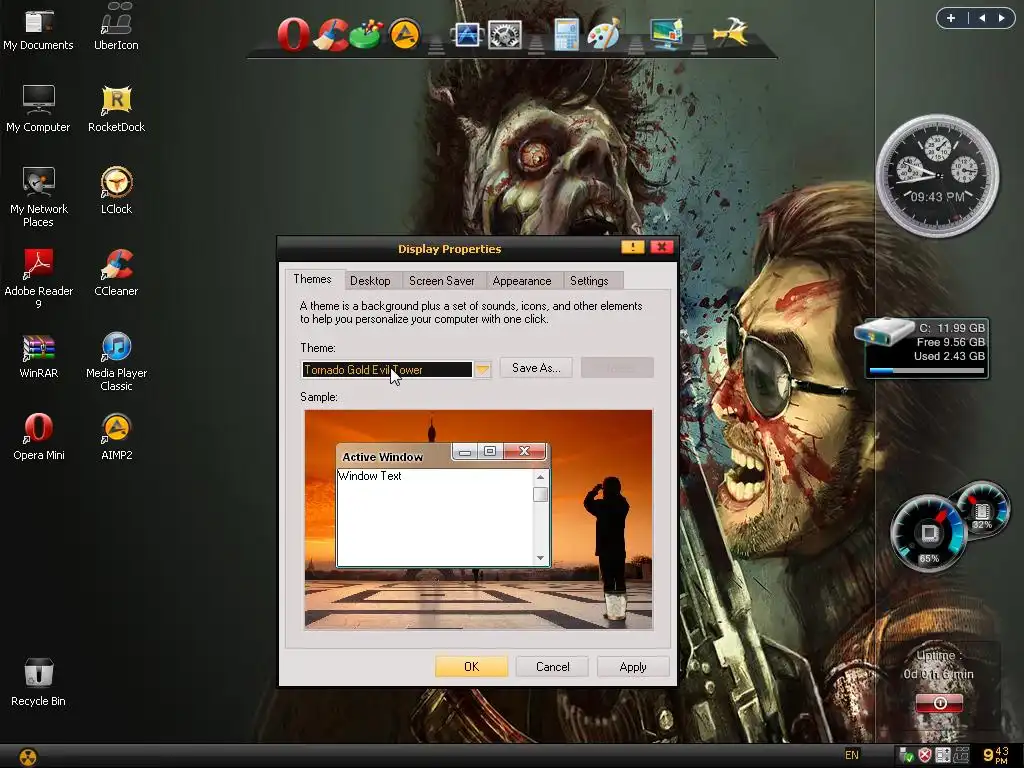
Task: Open the blue App Store-style dock icon
Action: (466, 35)
